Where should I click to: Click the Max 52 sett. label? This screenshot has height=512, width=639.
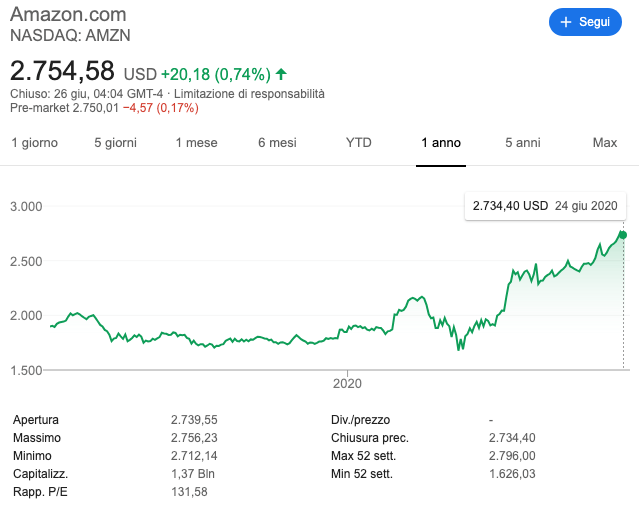(363, 456)
